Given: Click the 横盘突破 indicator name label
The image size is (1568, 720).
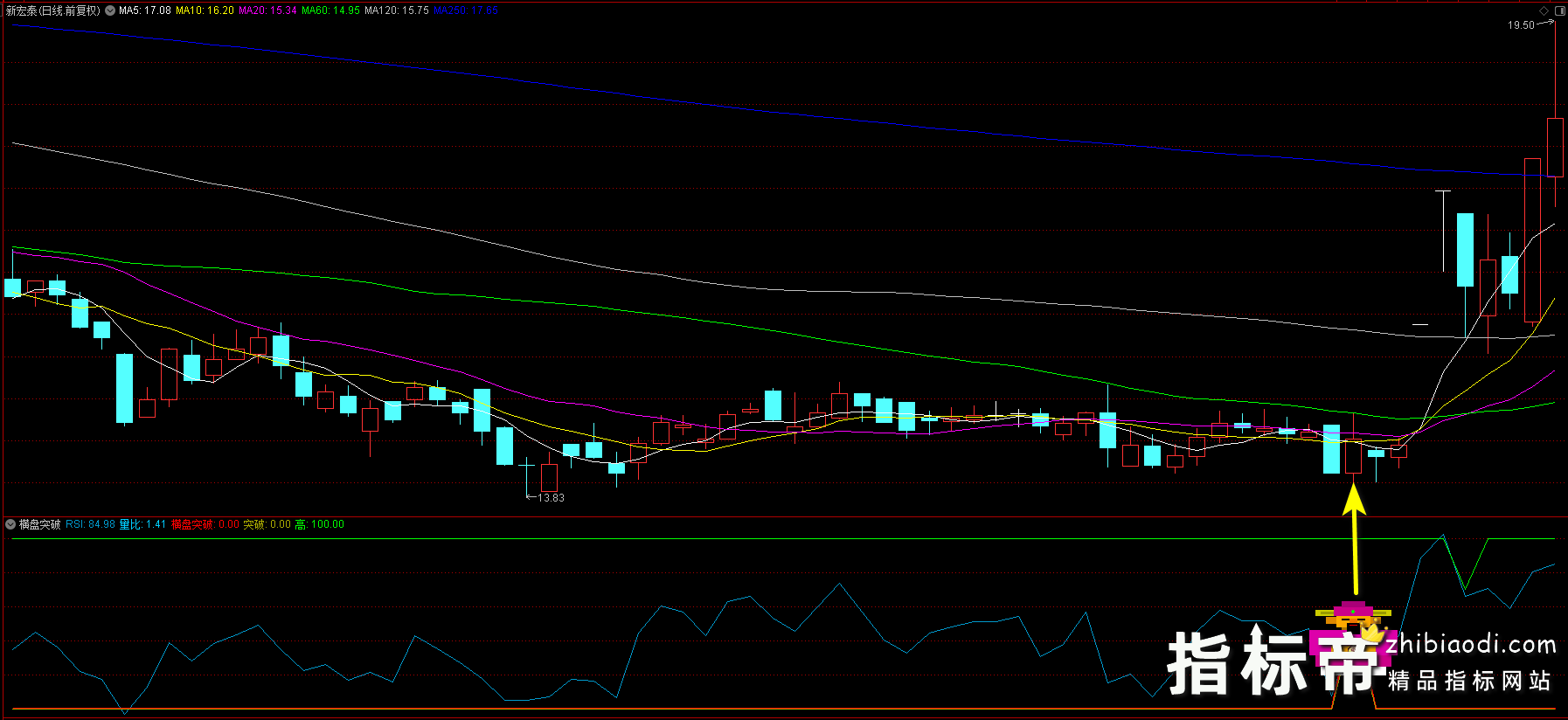Looking at the screenshot, I should tap(40, 524).
